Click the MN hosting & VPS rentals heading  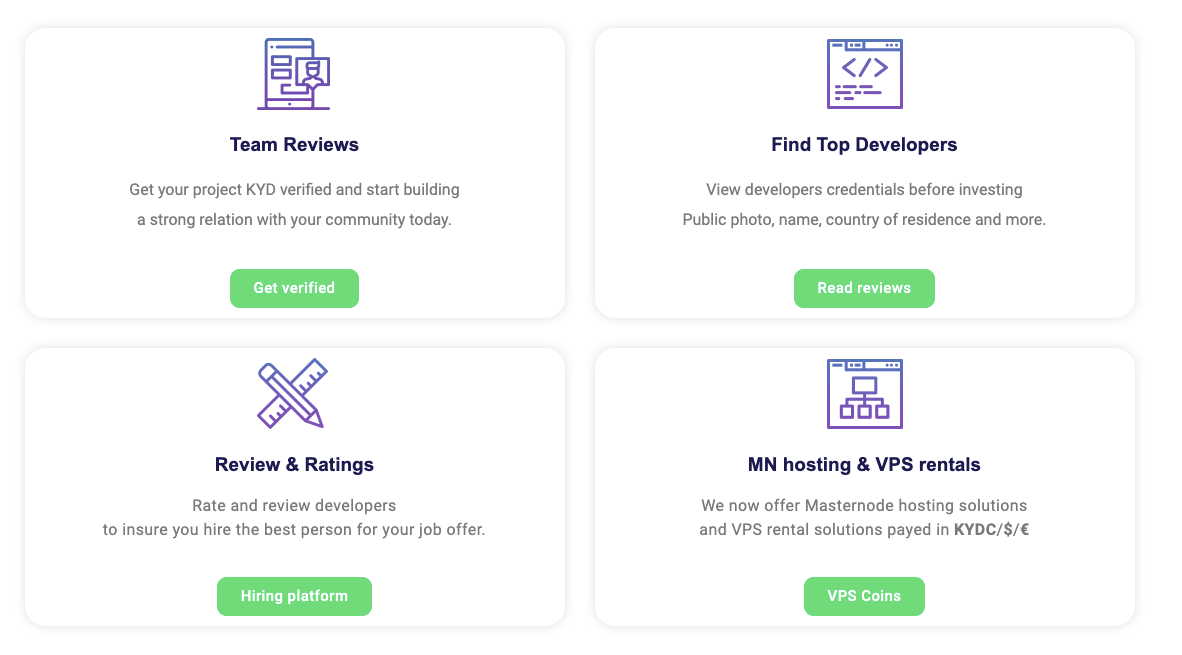tap(864, 464)
